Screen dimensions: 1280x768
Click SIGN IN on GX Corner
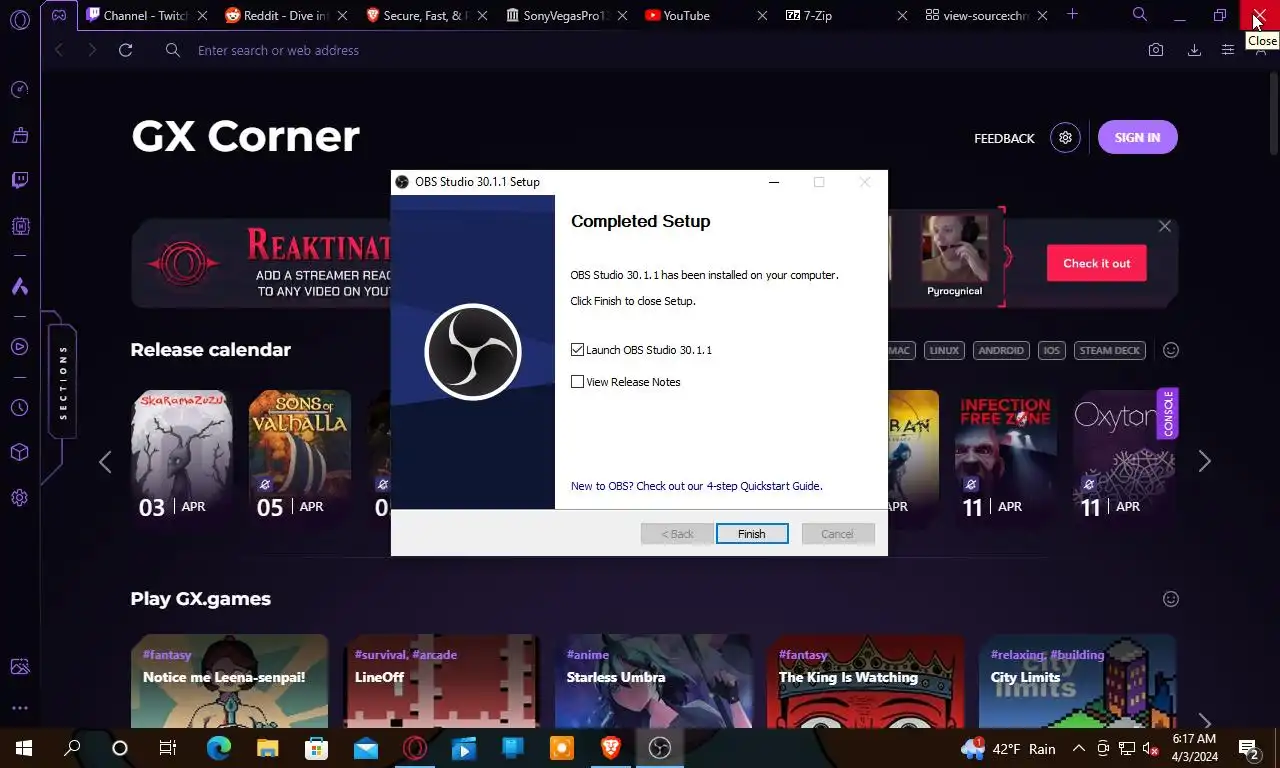1138,138
